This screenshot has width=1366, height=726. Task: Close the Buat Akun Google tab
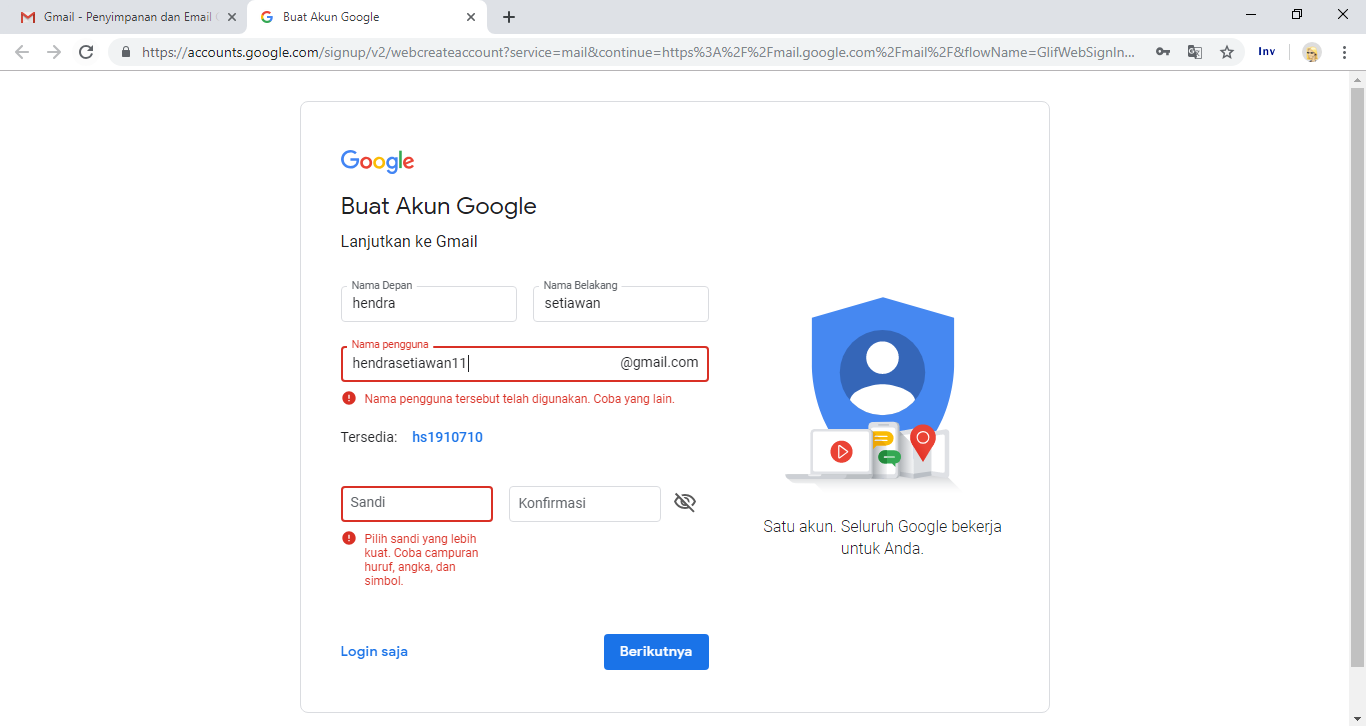471,17
